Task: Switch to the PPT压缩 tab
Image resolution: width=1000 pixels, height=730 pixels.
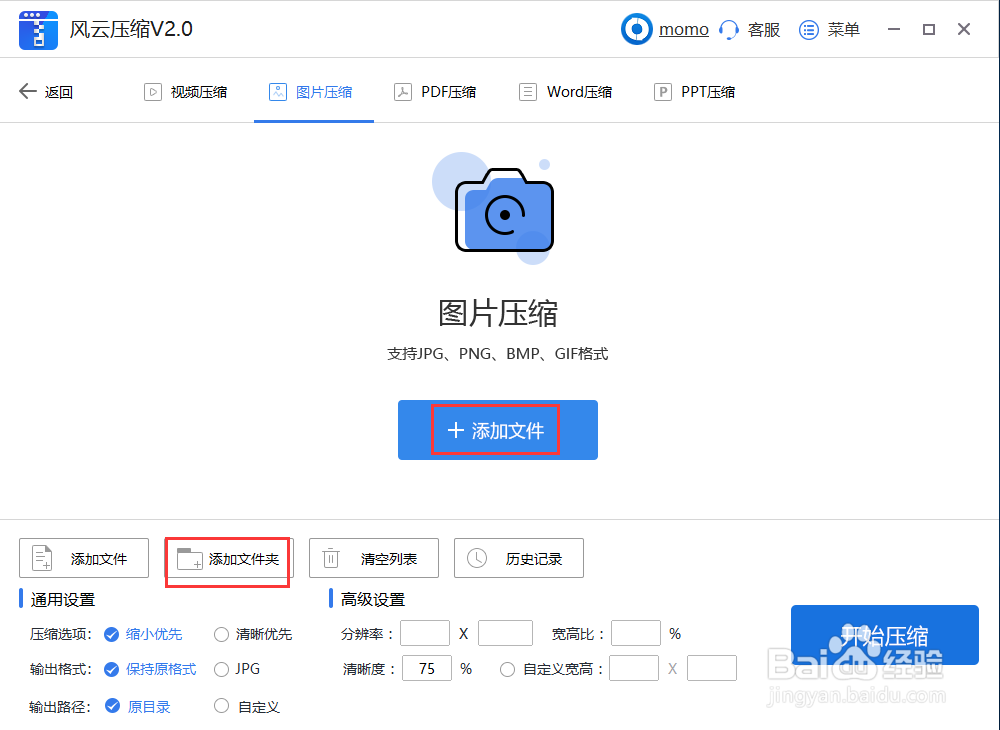Action: tap(695, 92)
